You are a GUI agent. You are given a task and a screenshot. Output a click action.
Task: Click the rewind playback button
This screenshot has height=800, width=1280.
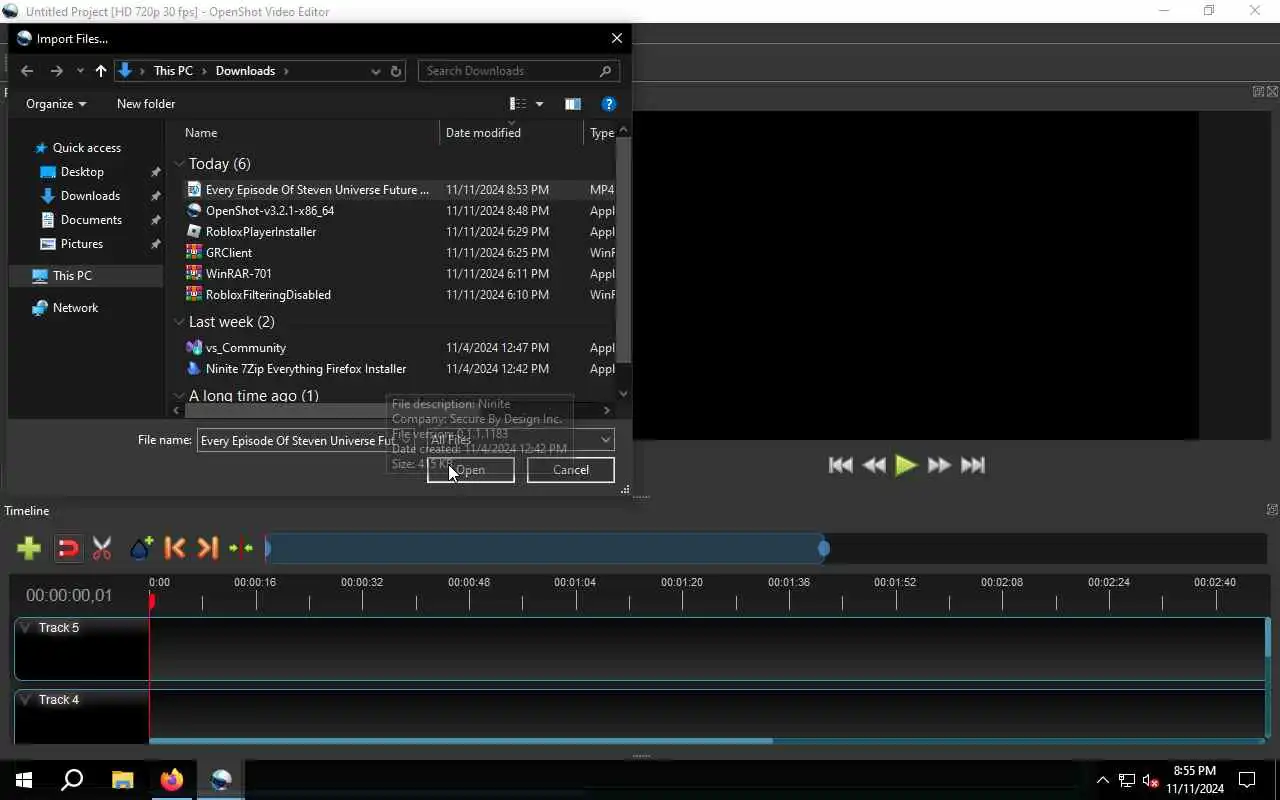(874, 465)
